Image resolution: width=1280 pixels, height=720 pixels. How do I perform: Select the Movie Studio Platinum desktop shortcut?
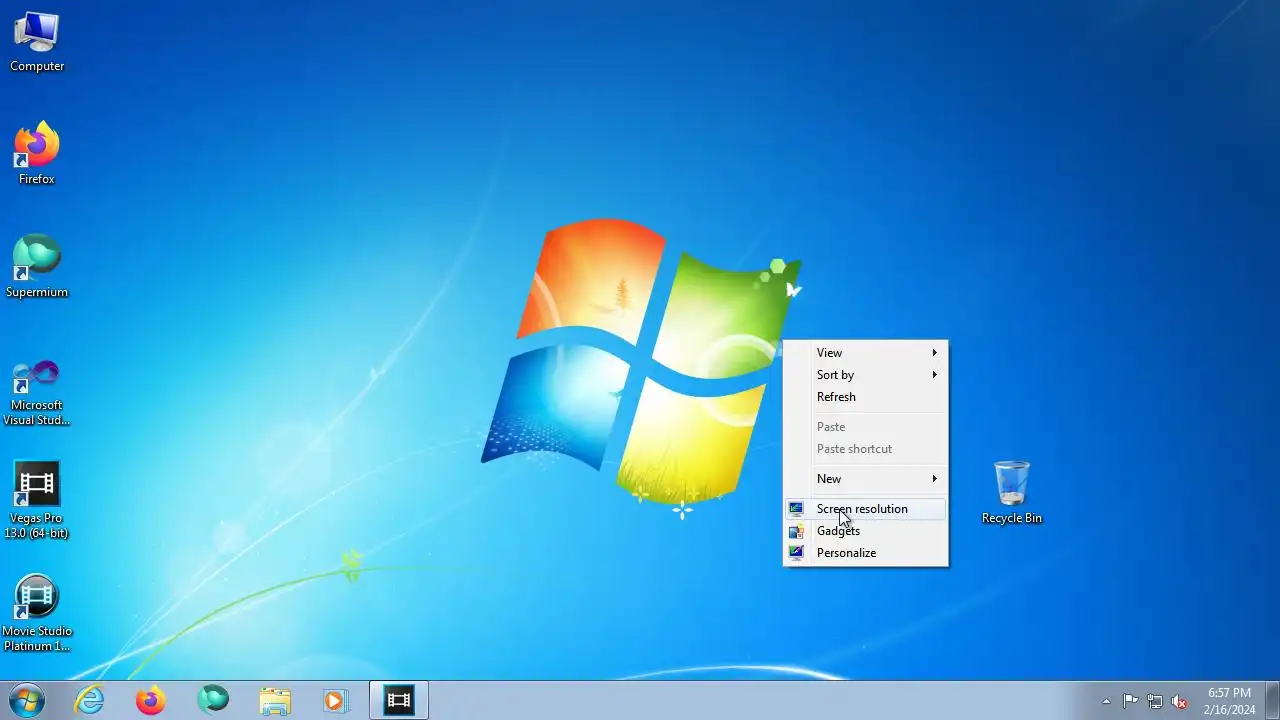click(37, 613)
